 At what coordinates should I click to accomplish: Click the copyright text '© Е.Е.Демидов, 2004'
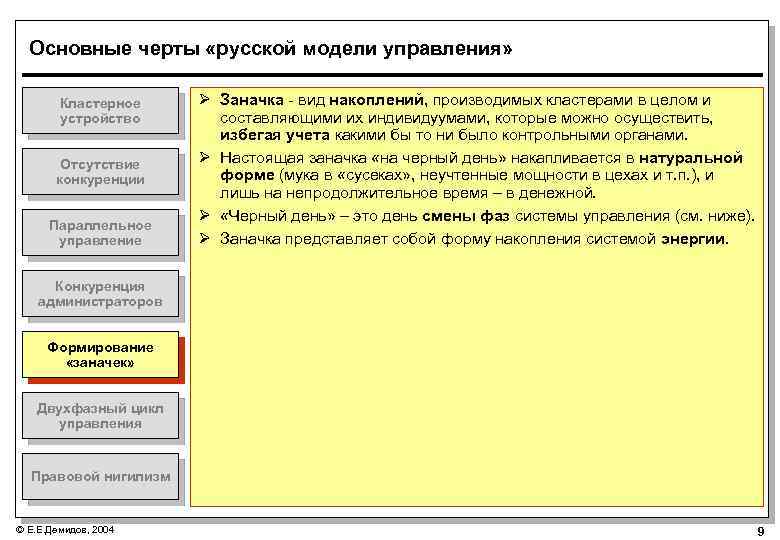coord(65,530)
